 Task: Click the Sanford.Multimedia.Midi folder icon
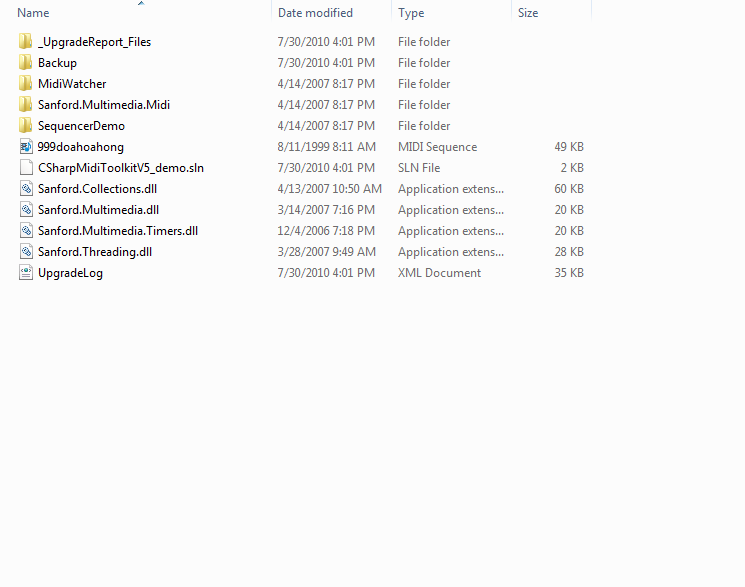pos(26,104)
